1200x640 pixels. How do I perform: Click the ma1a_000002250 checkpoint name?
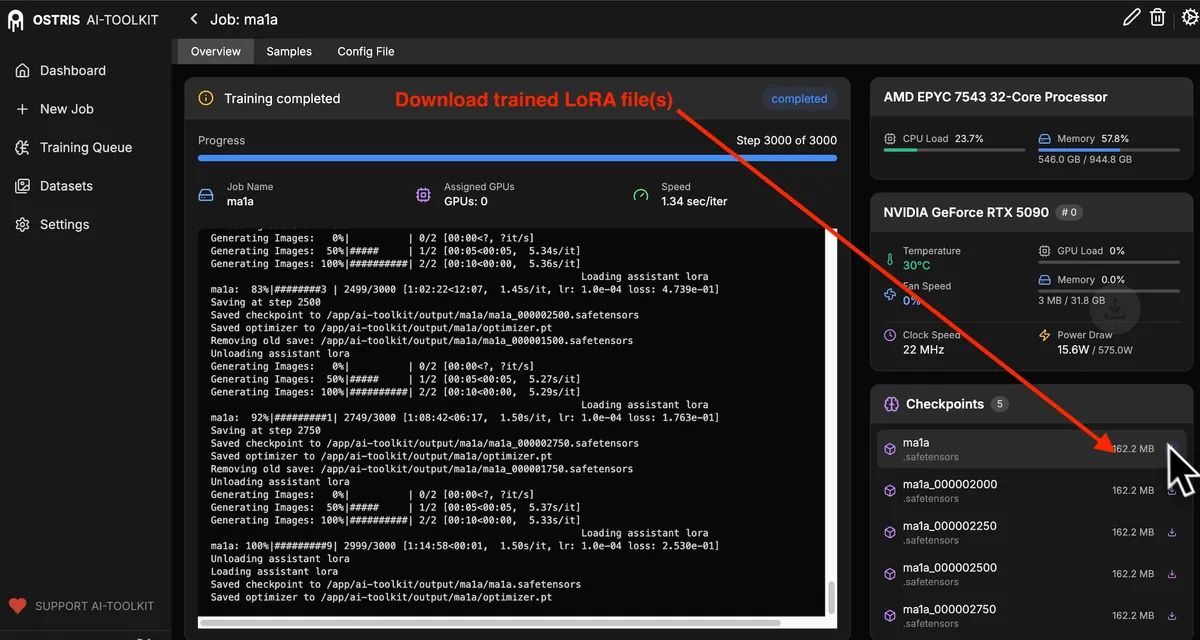[x=949, y=526]
